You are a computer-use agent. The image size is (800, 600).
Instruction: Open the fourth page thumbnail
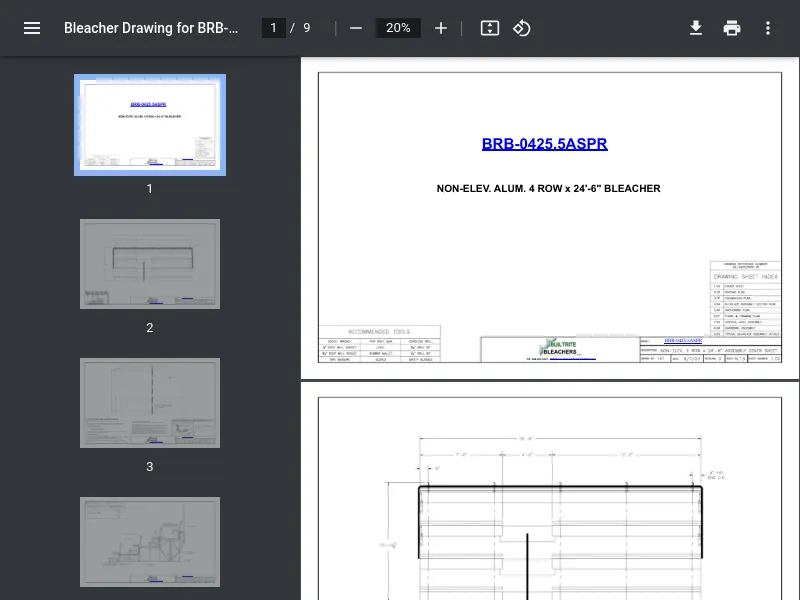pyautogui.click(x=150, y=542)
